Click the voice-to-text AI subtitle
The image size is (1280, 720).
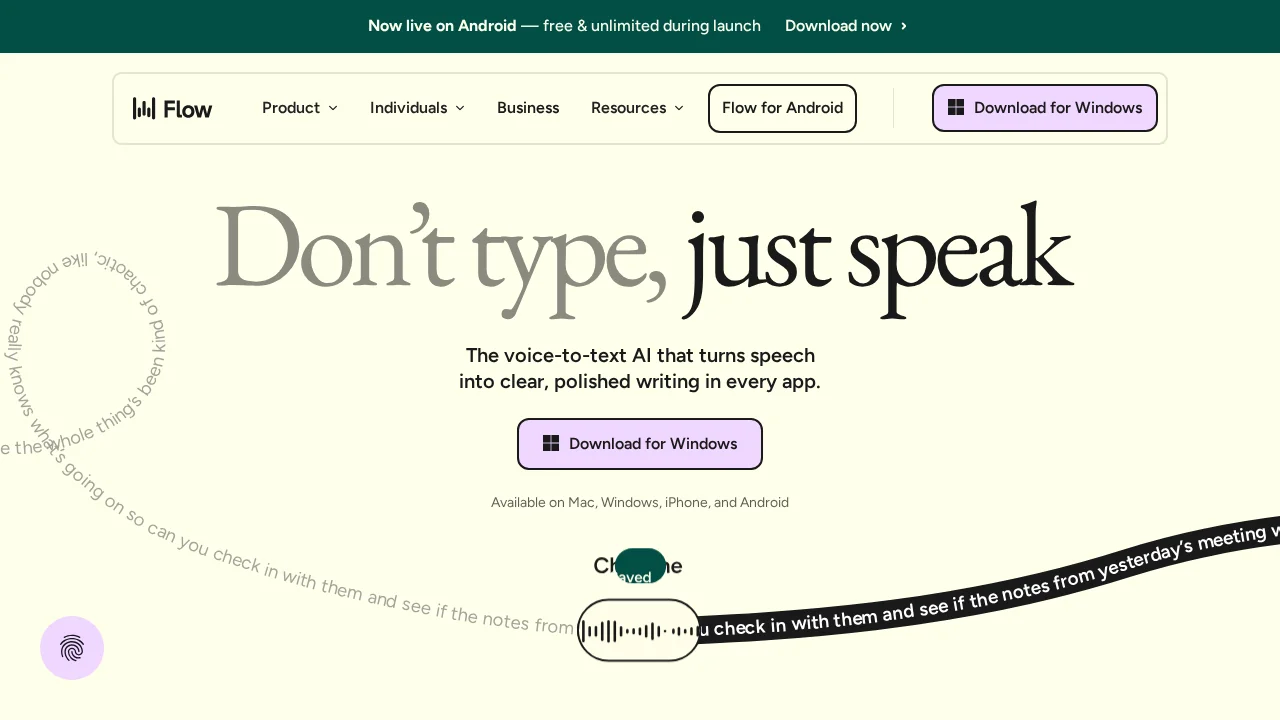640,368
